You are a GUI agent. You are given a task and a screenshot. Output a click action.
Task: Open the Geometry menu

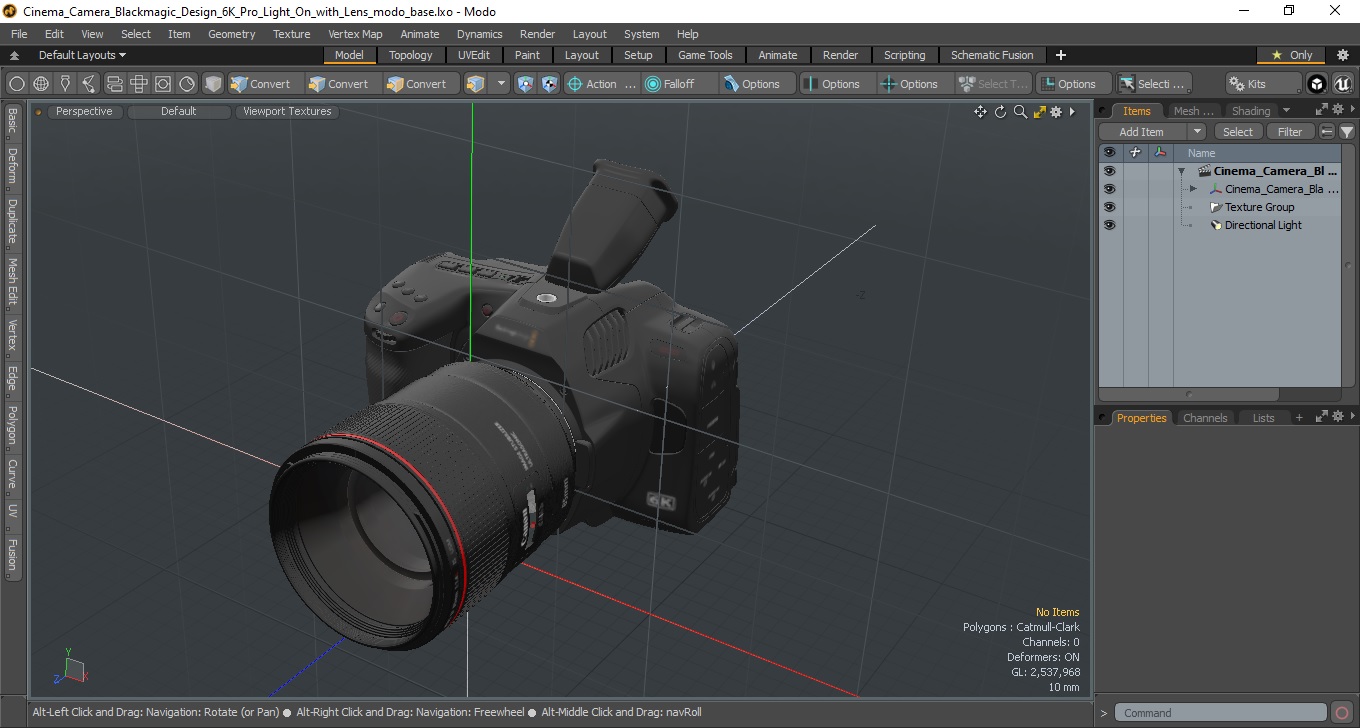tap(231, 34)
